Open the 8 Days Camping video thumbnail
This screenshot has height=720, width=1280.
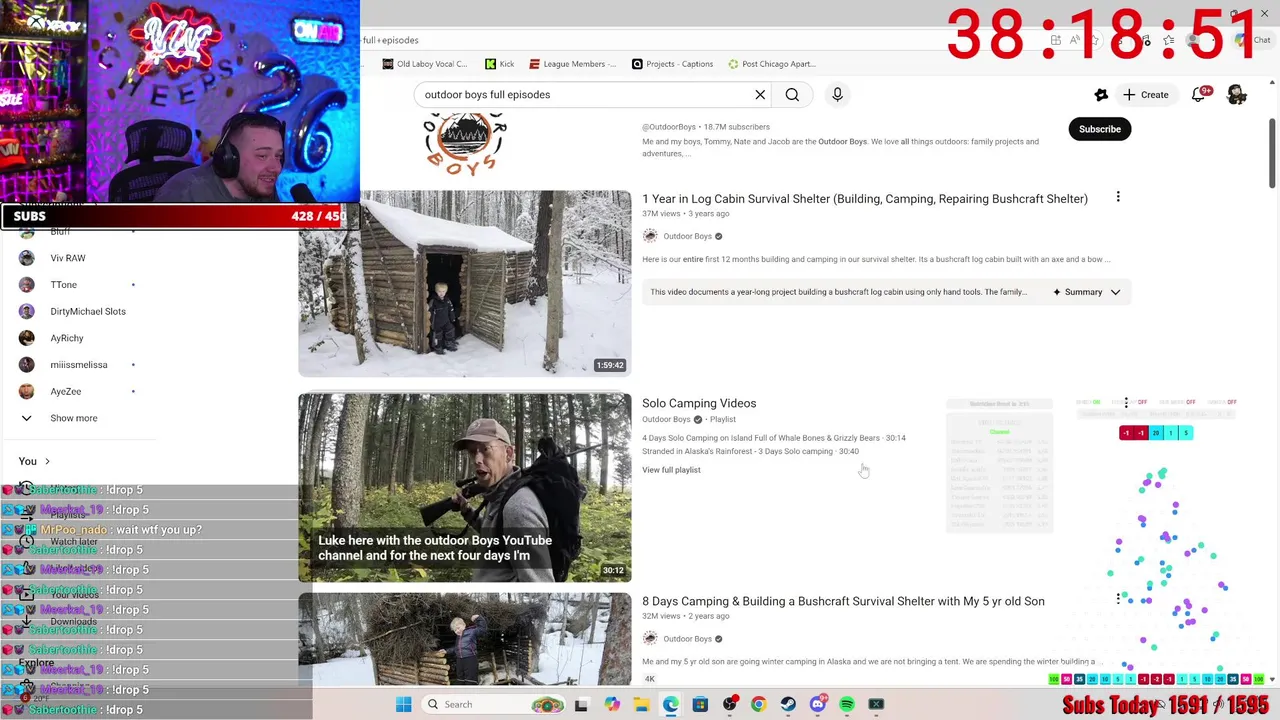465,639
